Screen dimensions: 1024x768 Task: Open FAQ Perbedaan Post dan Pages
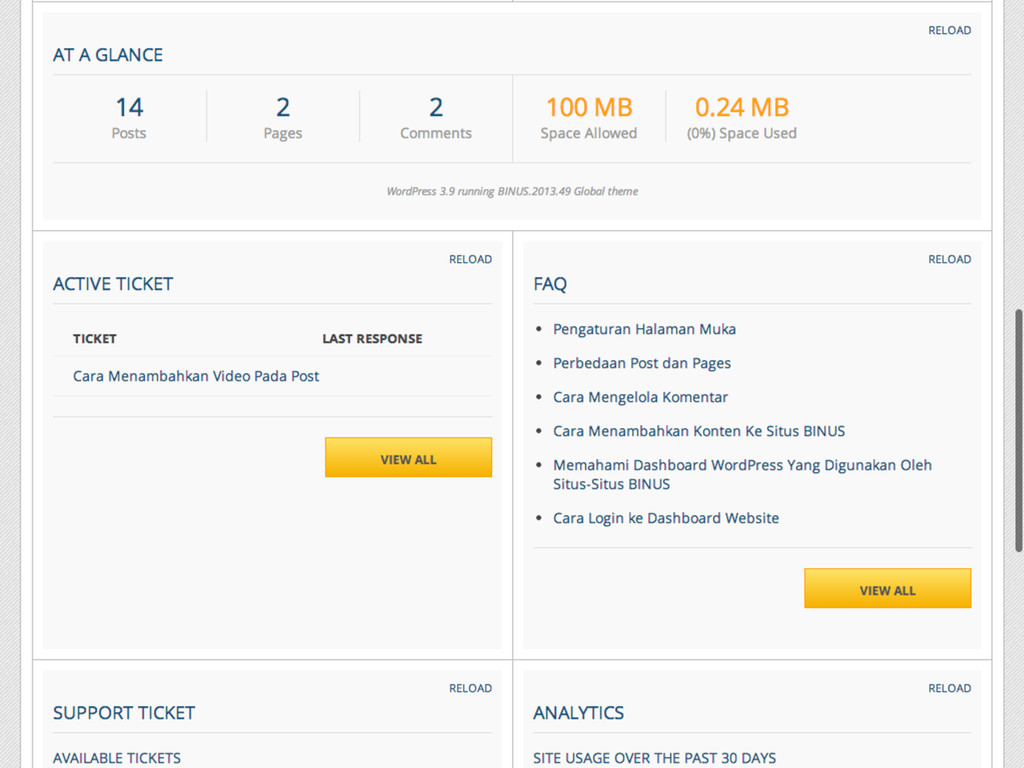[642, 363]
